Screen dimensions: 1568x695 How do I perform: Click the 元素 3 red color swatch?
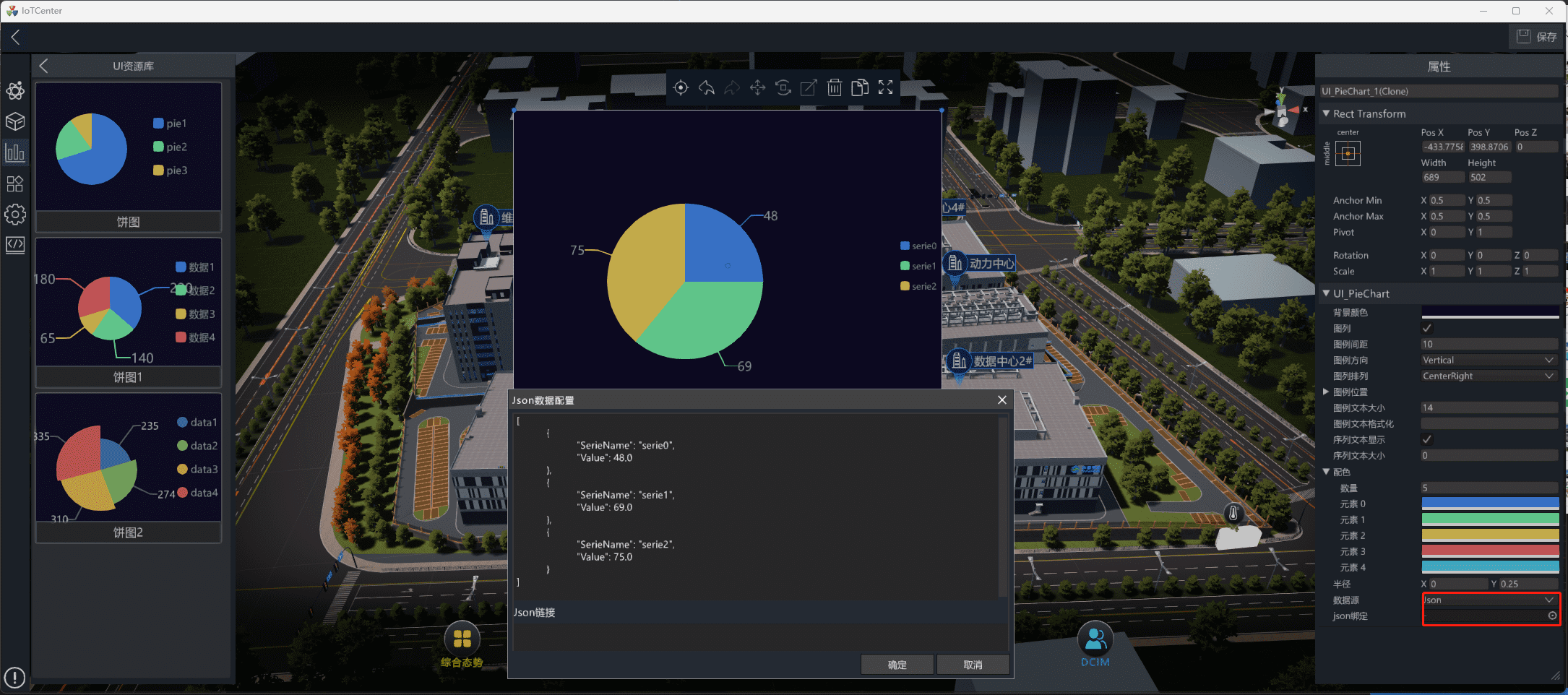[x=1489, y=551]
